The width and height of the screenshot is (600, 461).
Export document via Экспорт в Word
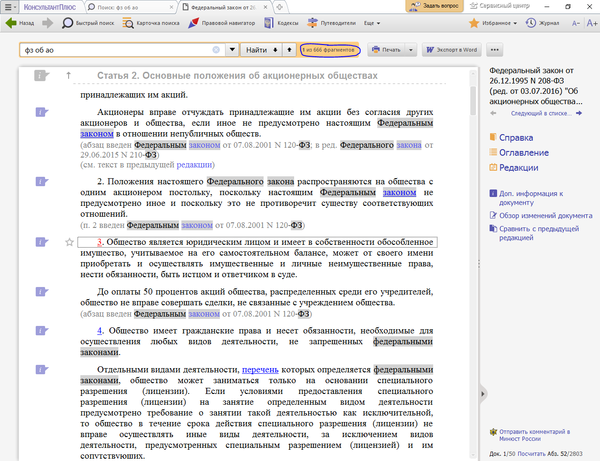(x=452, y=50)
